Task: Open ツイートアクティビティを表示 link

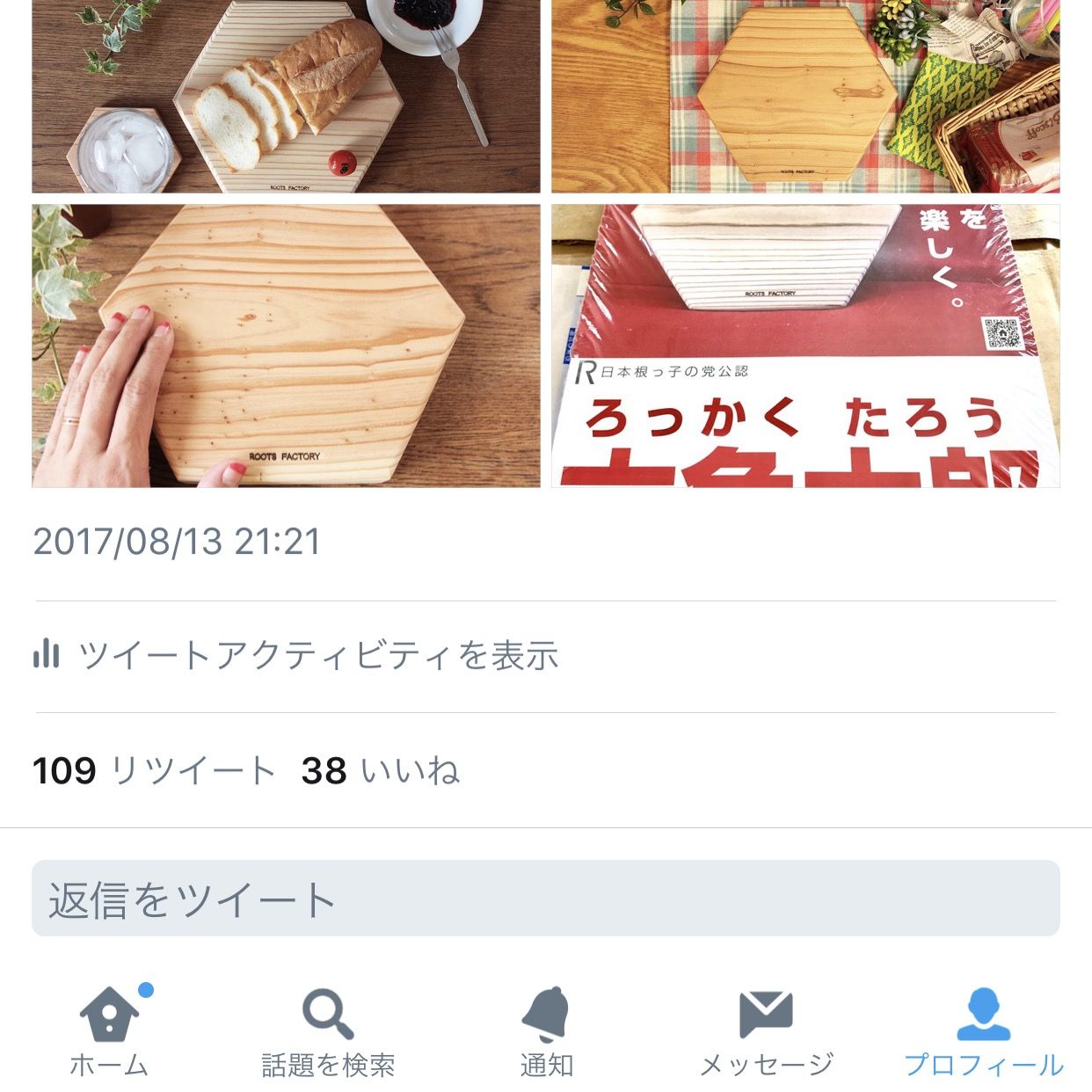Action: click(x=318, y=655)
